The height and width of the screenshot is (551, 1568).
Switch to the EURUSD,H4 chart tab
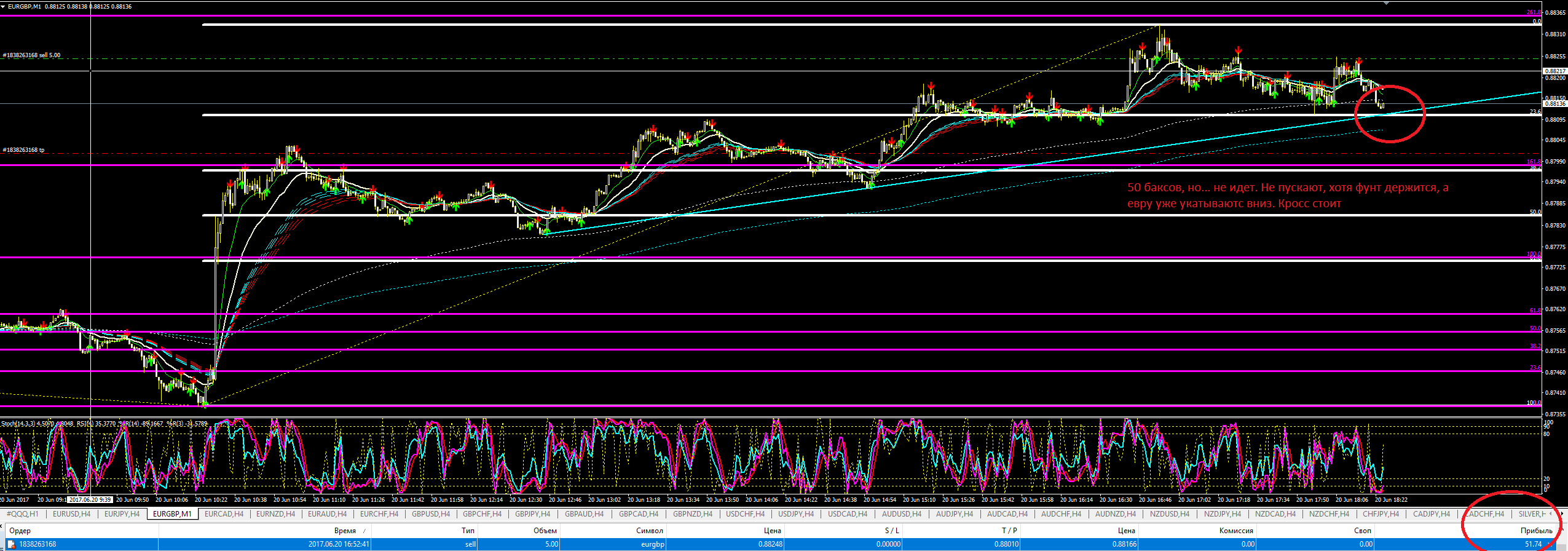(71, 514)
